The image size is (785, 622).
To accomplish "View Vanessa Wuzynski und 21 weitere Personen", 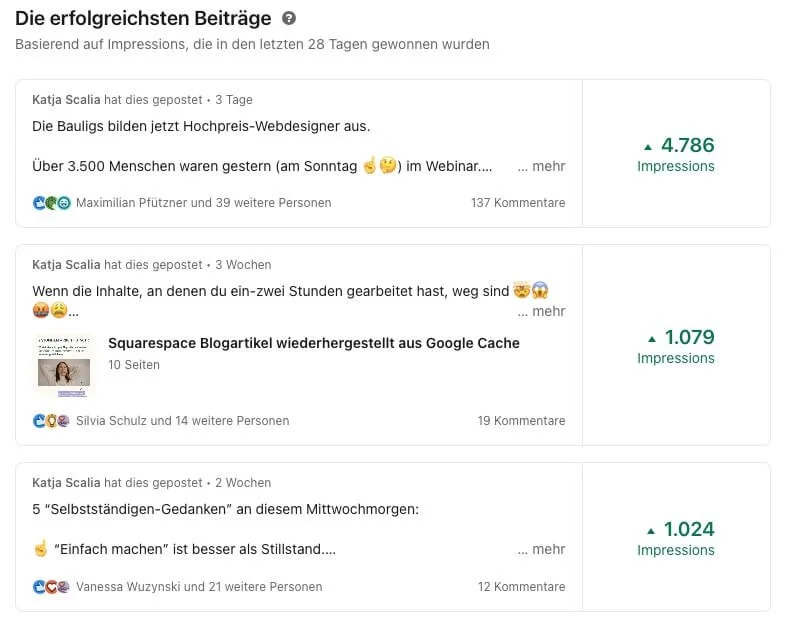I will (199, 586).
